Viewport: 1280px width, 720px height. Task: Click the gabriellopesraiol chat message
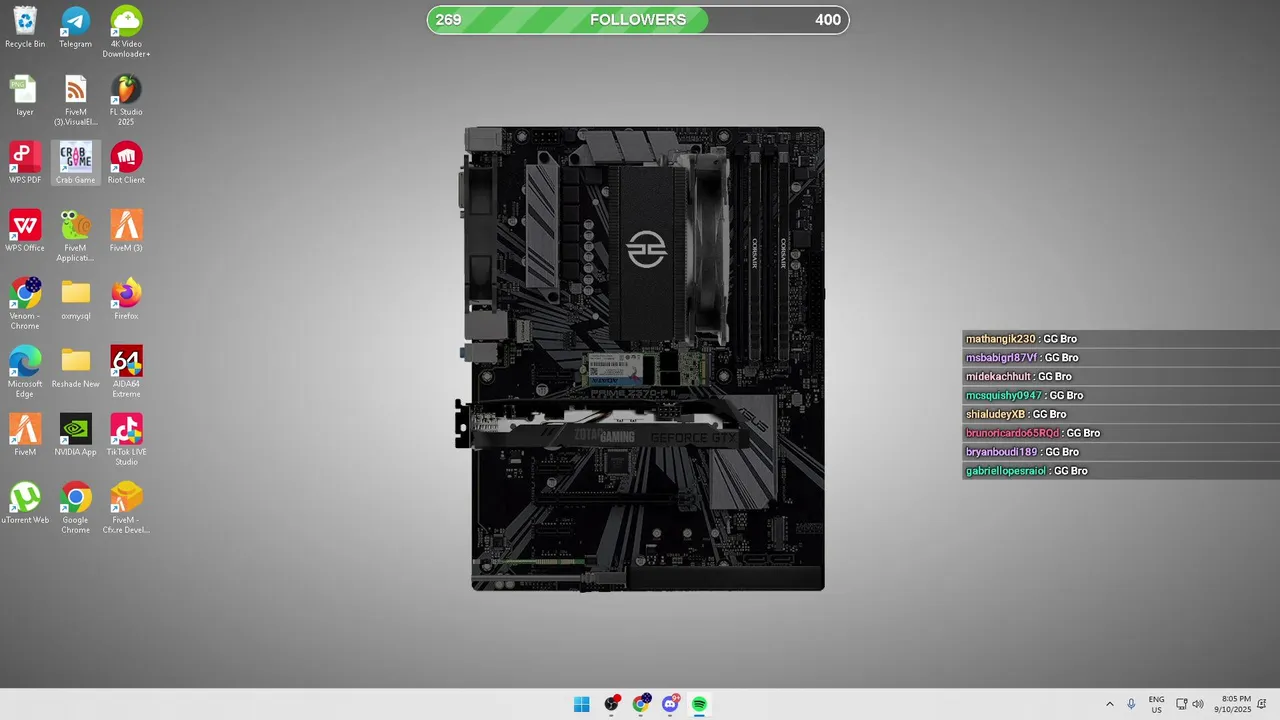coord(1121,471)
